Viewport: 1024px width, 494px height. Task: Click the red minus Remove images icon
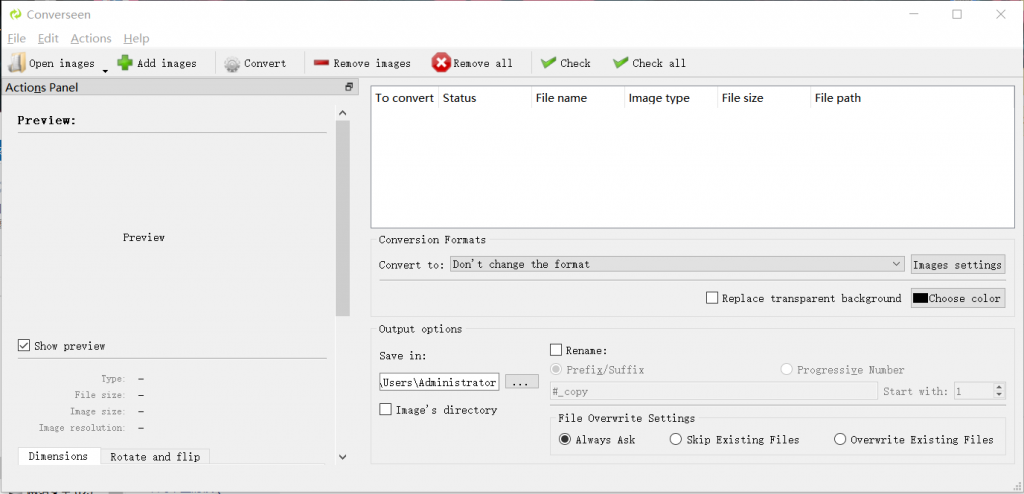point(321,63)
